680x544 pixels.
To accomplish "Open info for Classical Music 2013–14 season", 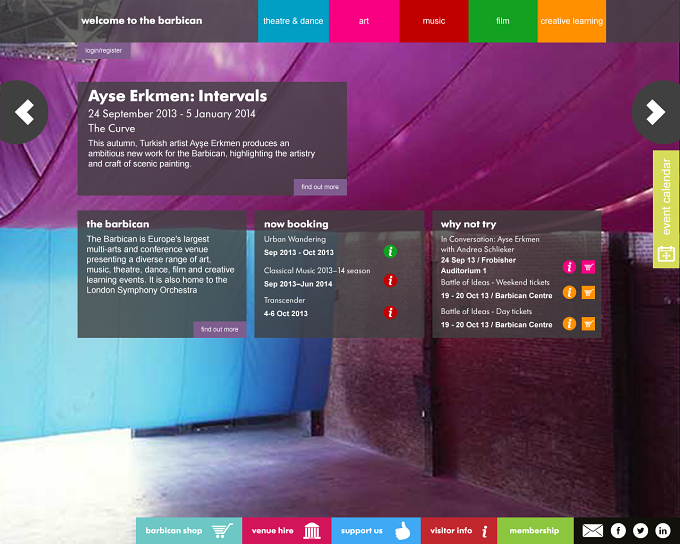I will coord(390,281).
